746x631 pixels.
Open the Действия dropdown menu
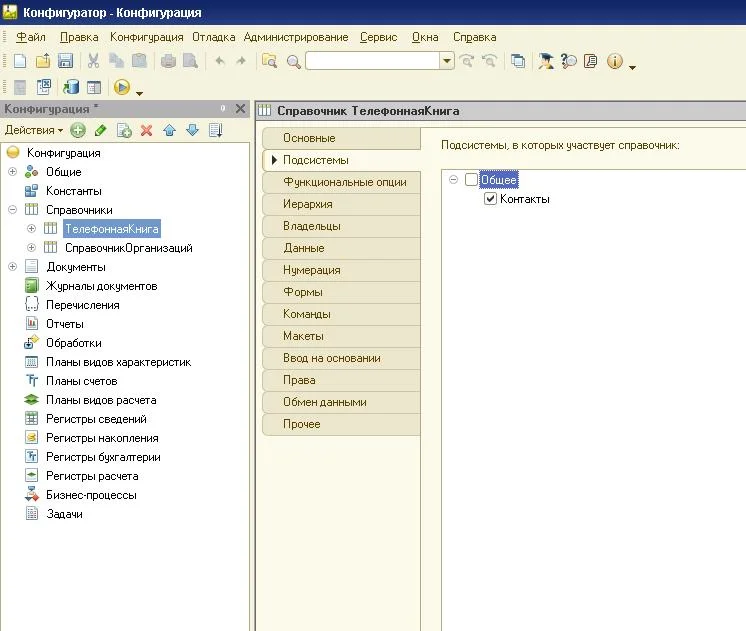pos(33,131)
